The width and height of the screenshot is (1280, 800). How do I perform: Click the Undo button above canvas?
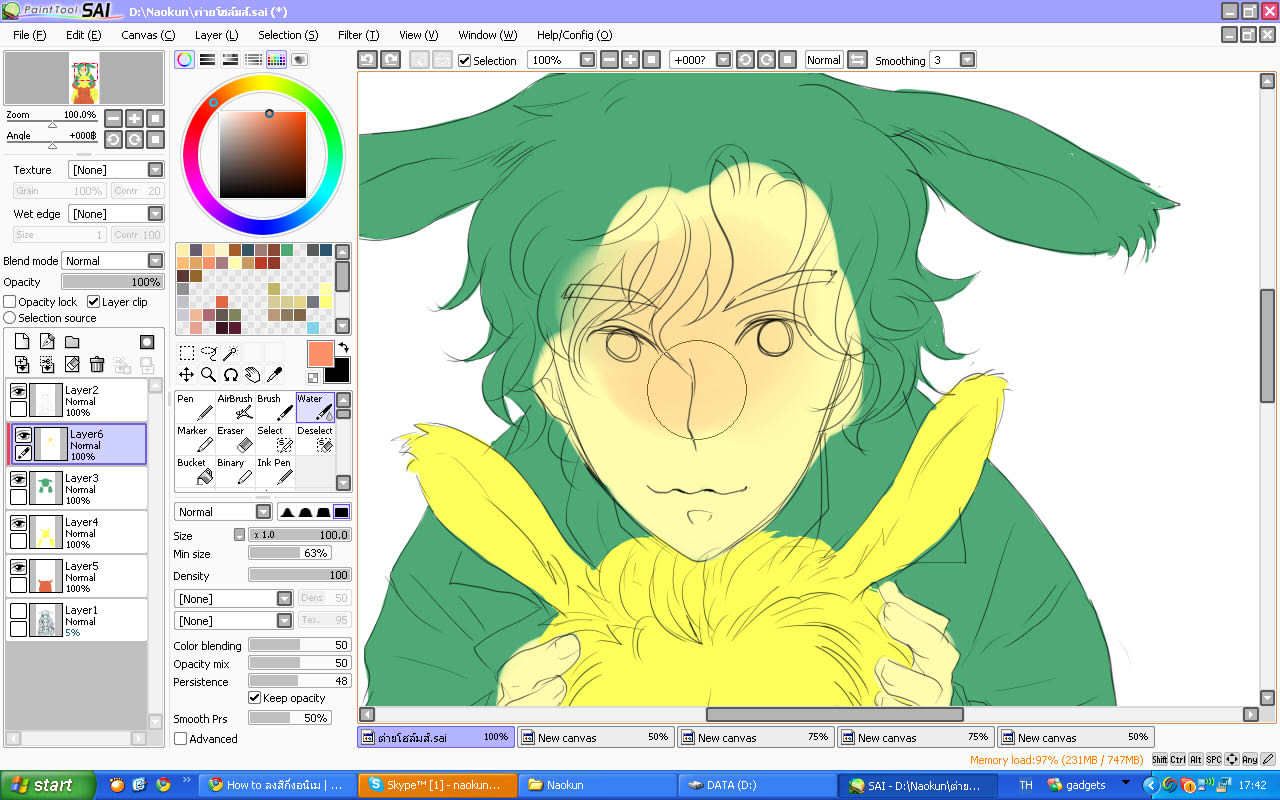[x=368, y=60]
